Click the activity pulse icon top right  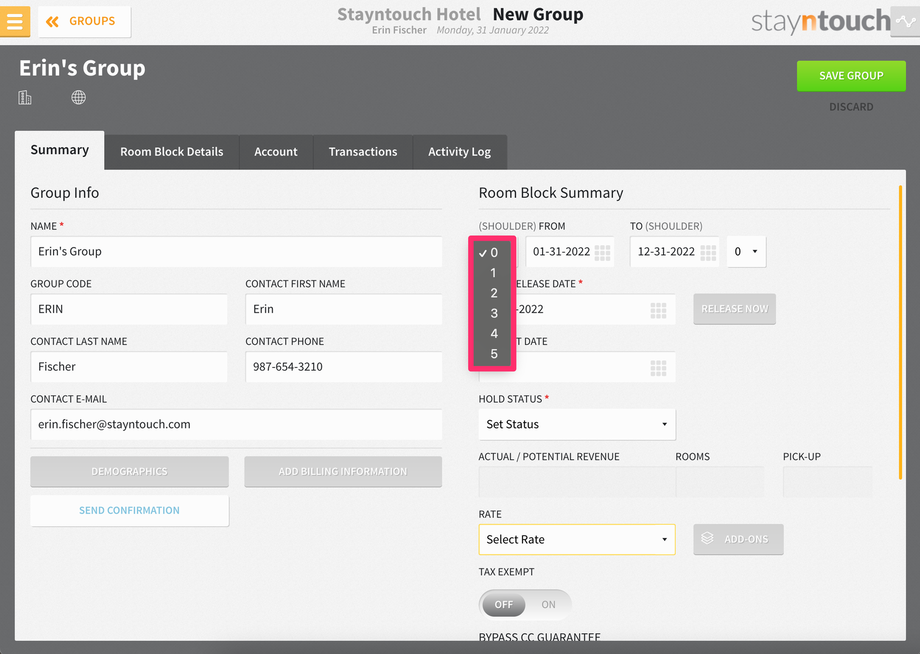click(x=905, y=22)
